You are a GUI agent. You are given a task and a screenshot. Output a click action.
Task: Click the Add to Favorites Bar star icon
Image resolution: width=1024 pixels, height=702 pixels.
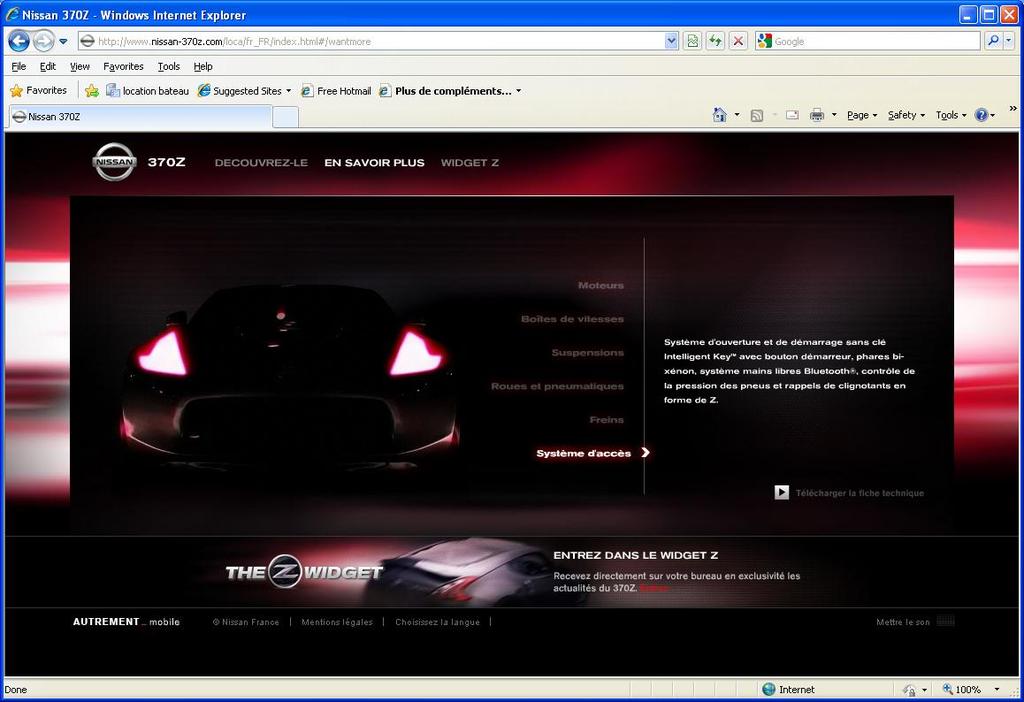pyautogui.click(x=92, y=91)
